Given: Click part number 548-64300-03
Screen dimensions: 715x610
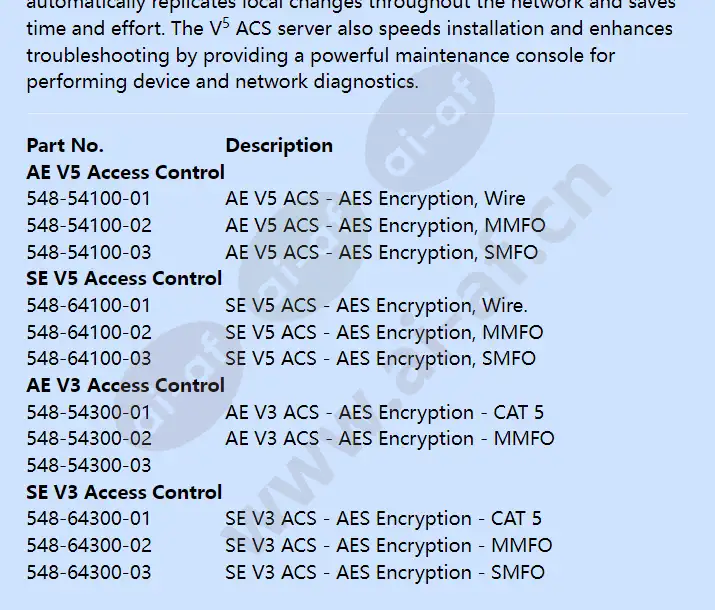Looking at the screenshot, I should [89, 573].
